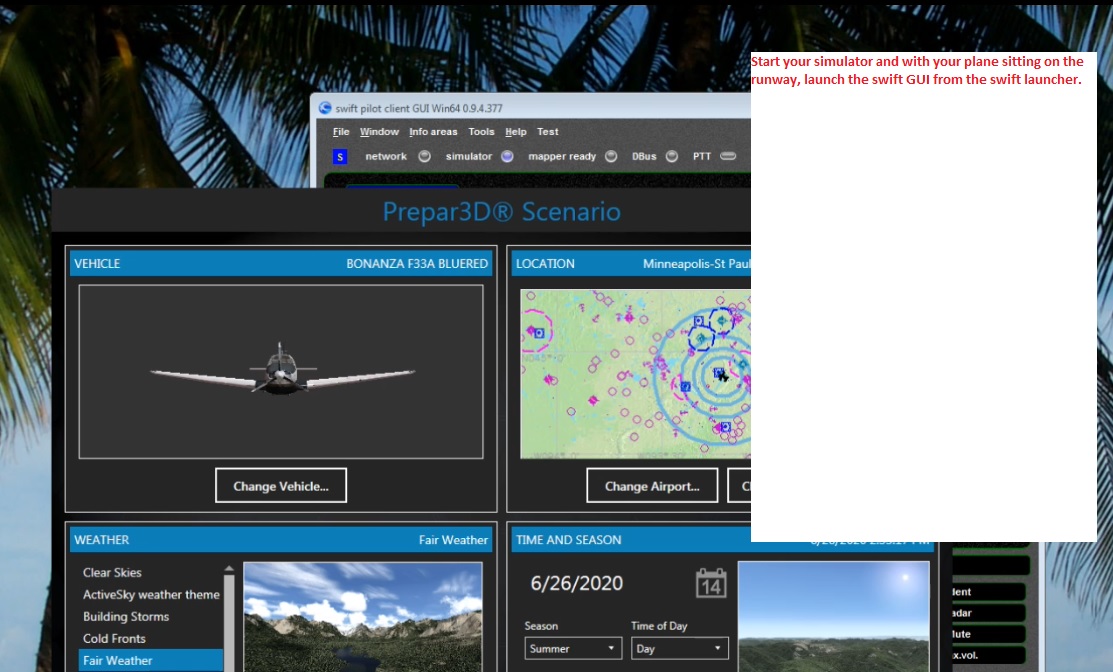The image size is (1113, 672).
Task: Click the VEHICLE panel heading
Action: click(x=97, y=264)
